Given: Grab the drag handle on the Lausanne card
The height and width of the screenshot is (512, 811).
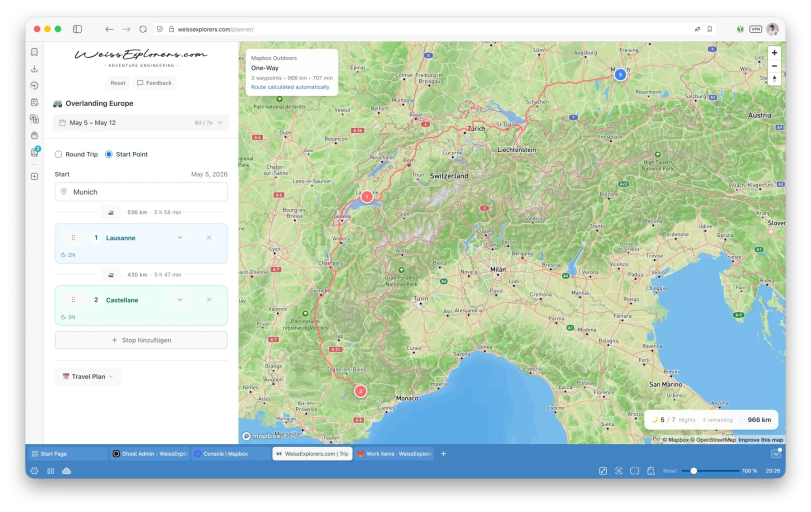Looking at the screenshot, I should tap(73, 237).
